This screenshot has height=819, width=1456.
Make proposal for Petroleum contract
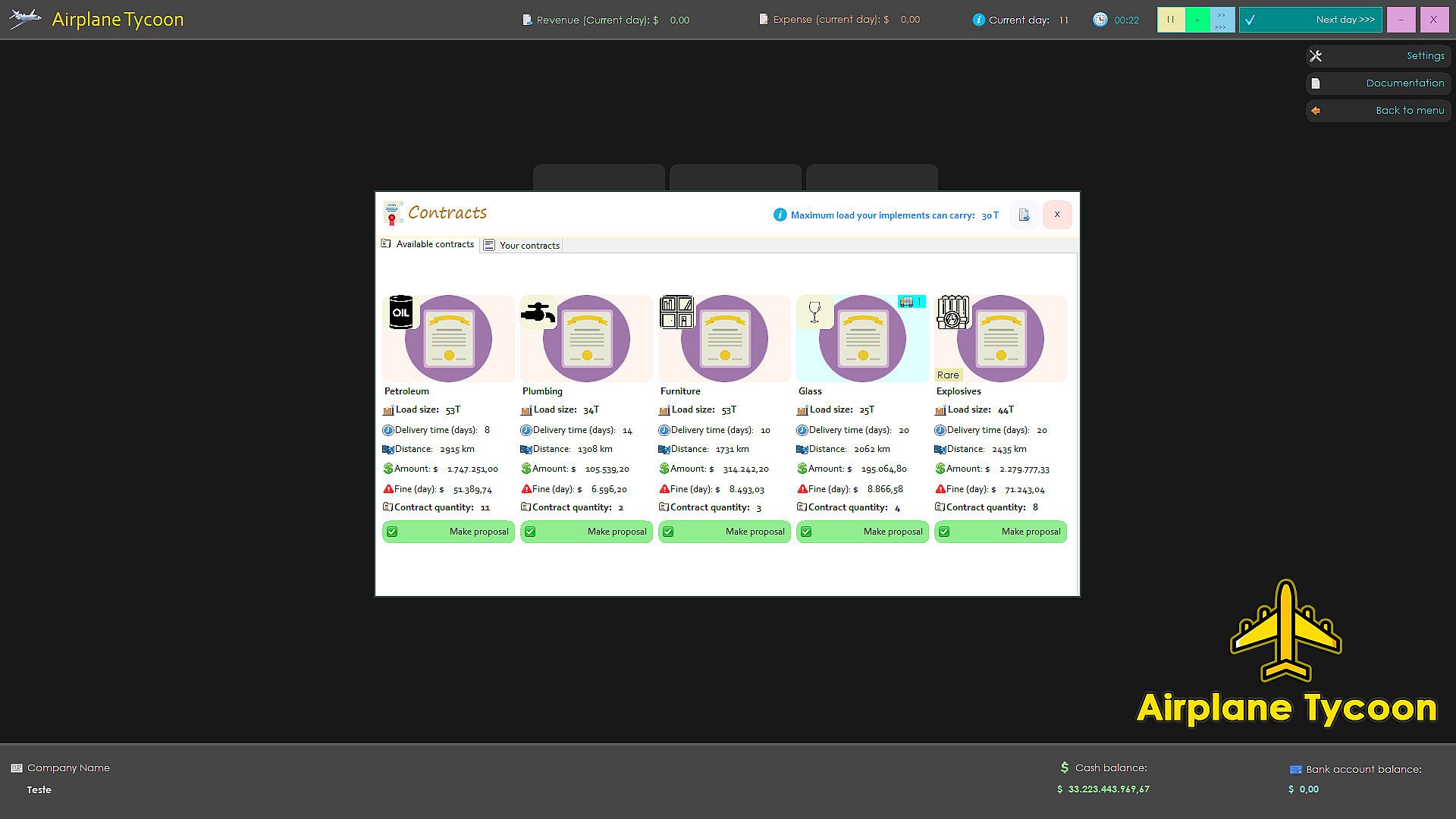coord(448,532)
